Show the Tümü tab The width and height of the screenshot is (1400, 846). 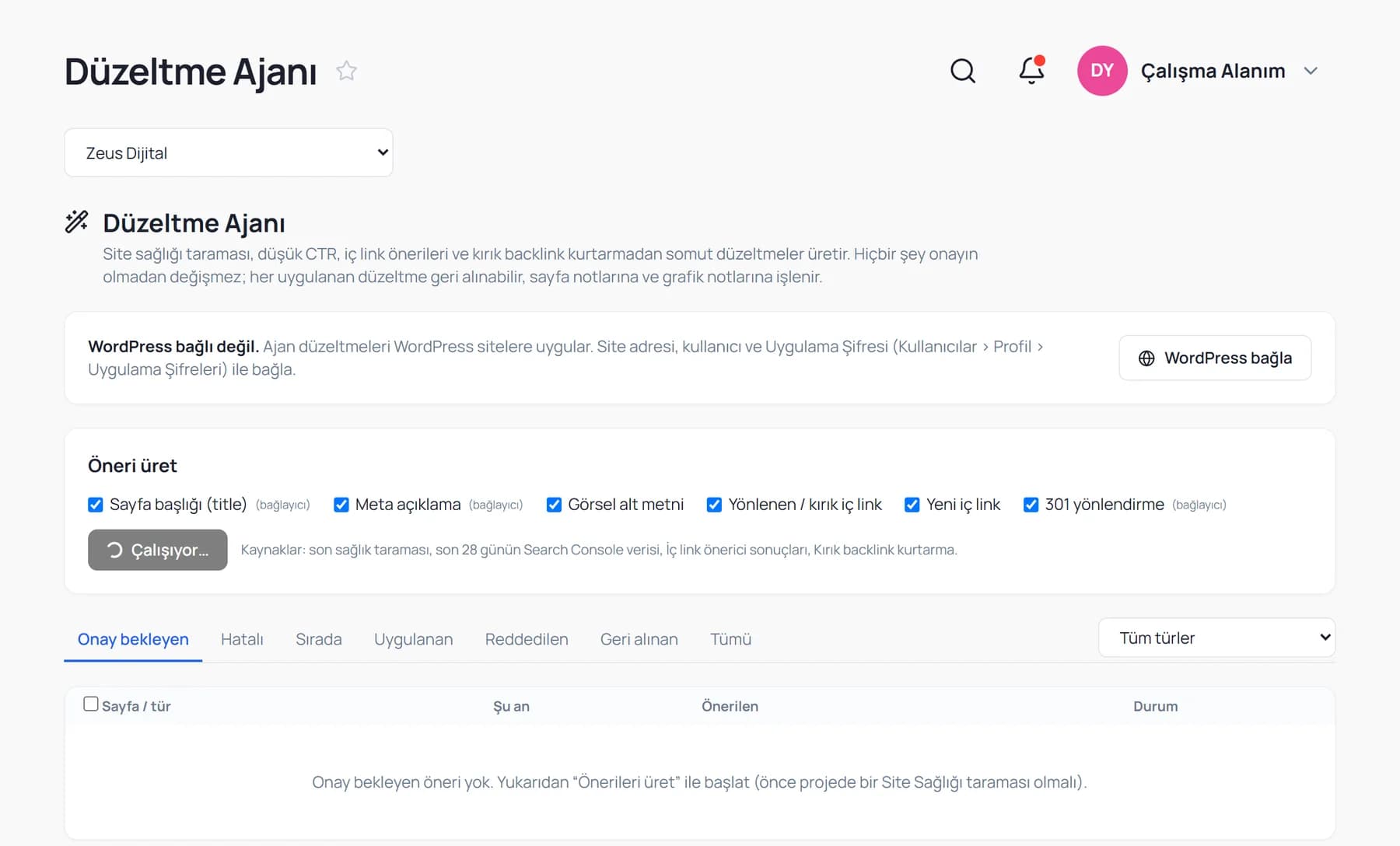click(x=730, y=639)
